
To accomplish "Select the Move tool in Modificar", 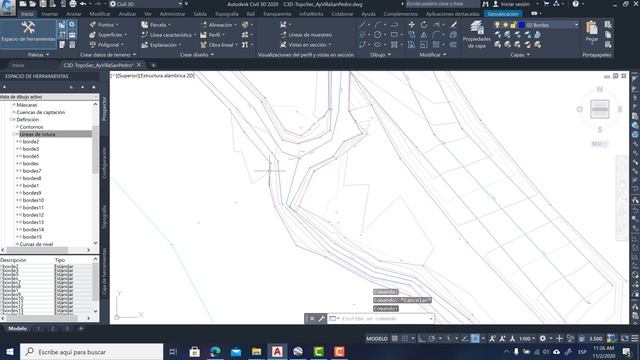I will 411,25.
